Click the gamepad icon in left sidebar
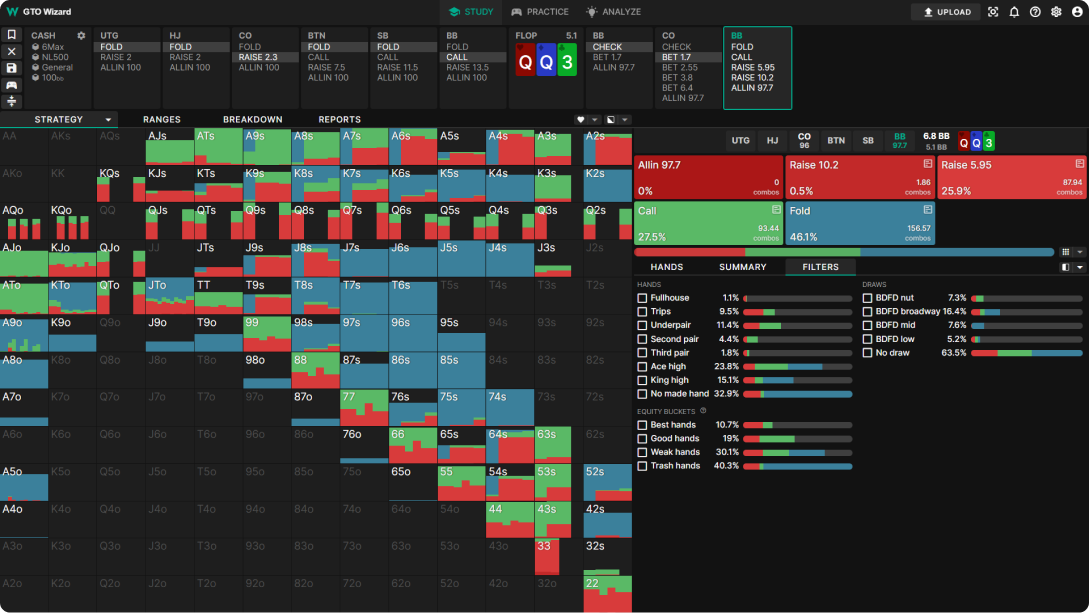Viewport: 1089px width, 613px height. (x=12, y=85)
